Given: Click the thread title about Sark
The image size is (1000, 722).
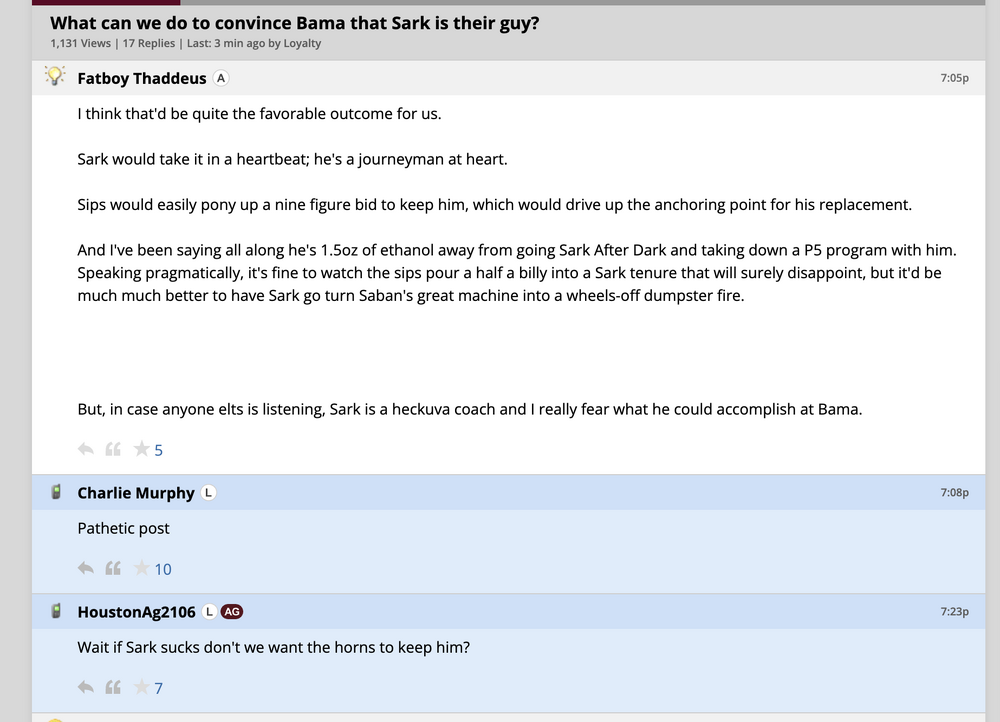Looking at the screenshot, I should [295, 23].
